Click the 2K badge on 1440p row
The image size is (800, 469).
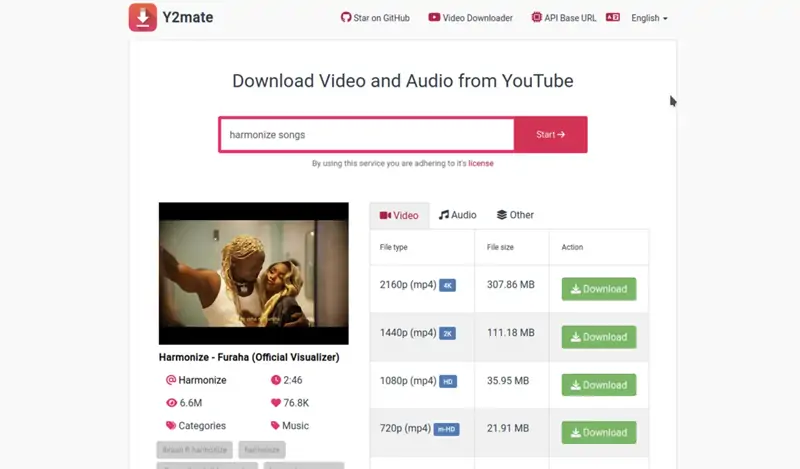[x=447, y=333]
